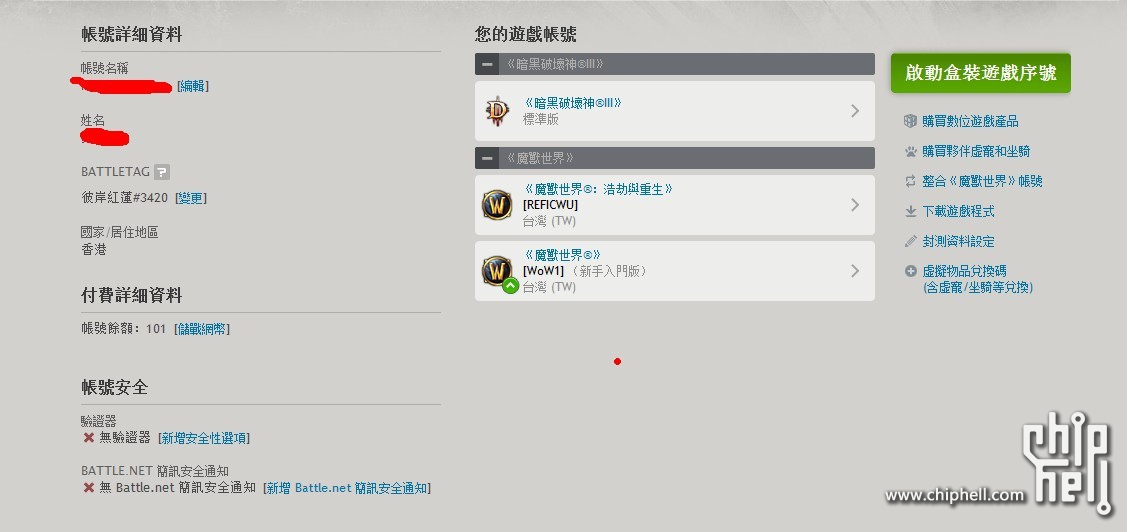Click the pencil icon next to 封測資料設定
Viewport: 1127px width, 532px height.
[x=911, y=242]
